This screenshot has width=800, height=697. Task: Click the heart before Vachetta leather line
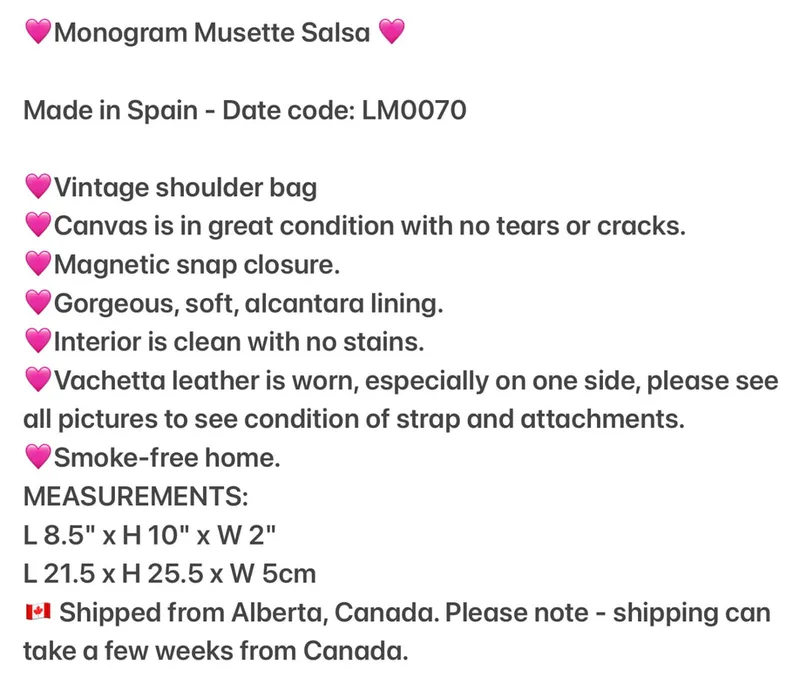tap(38, 380)
